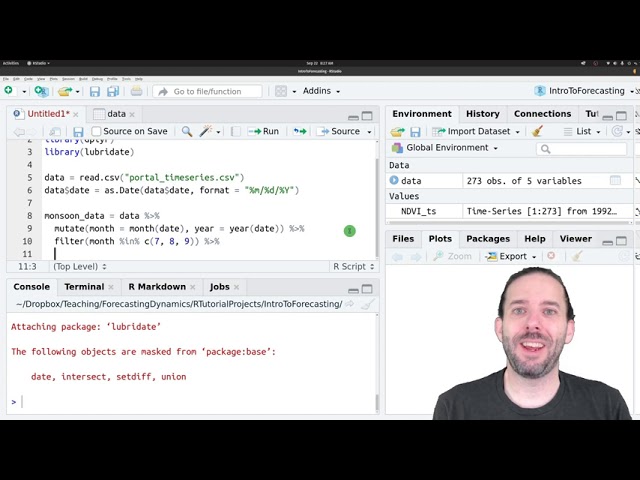Viewport: 640px width, 480px height.
Task: Click the editor Save script icon
Action: point(78,131)
